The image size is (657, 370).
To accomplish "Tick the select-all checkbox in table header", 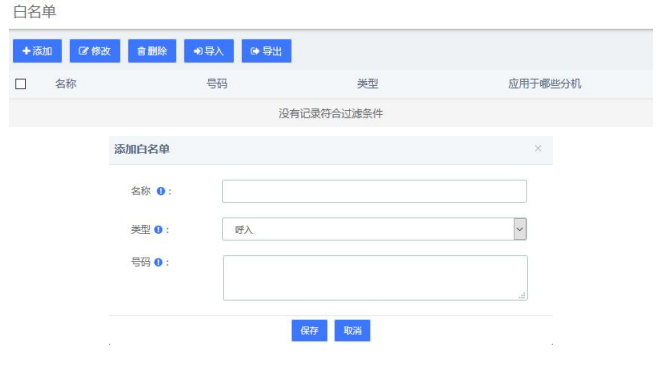I will [x=21, y=84].
